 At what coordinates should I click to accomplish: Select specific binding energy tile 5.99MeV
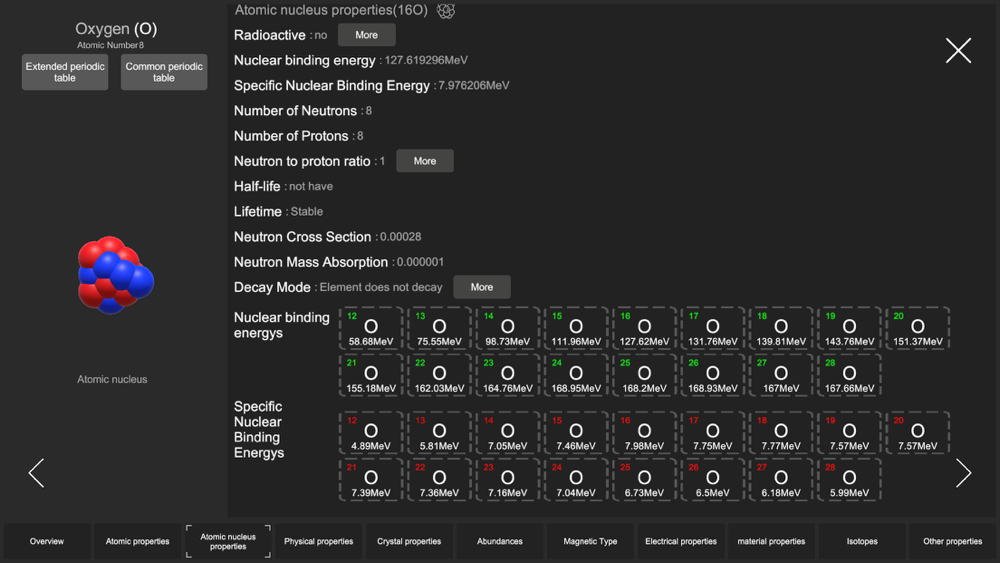point(849,480)
